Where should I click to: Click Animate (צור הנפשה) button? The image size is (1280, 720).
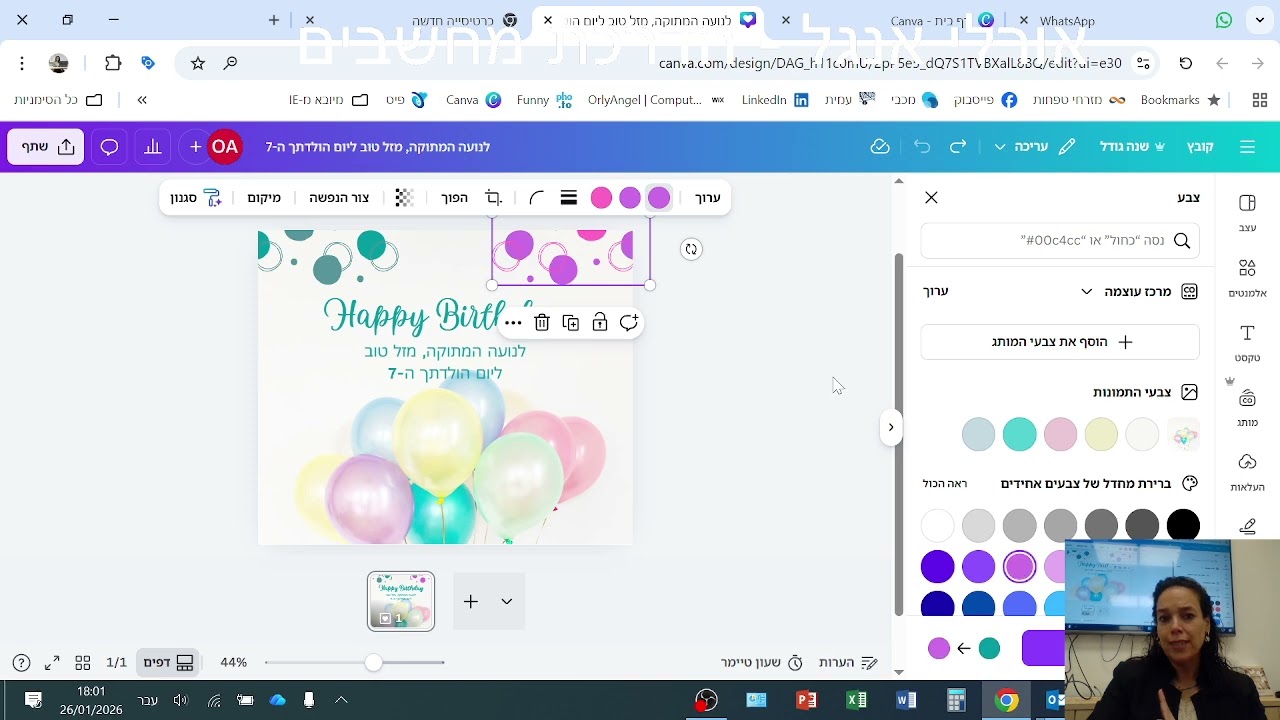coord(339,198)
